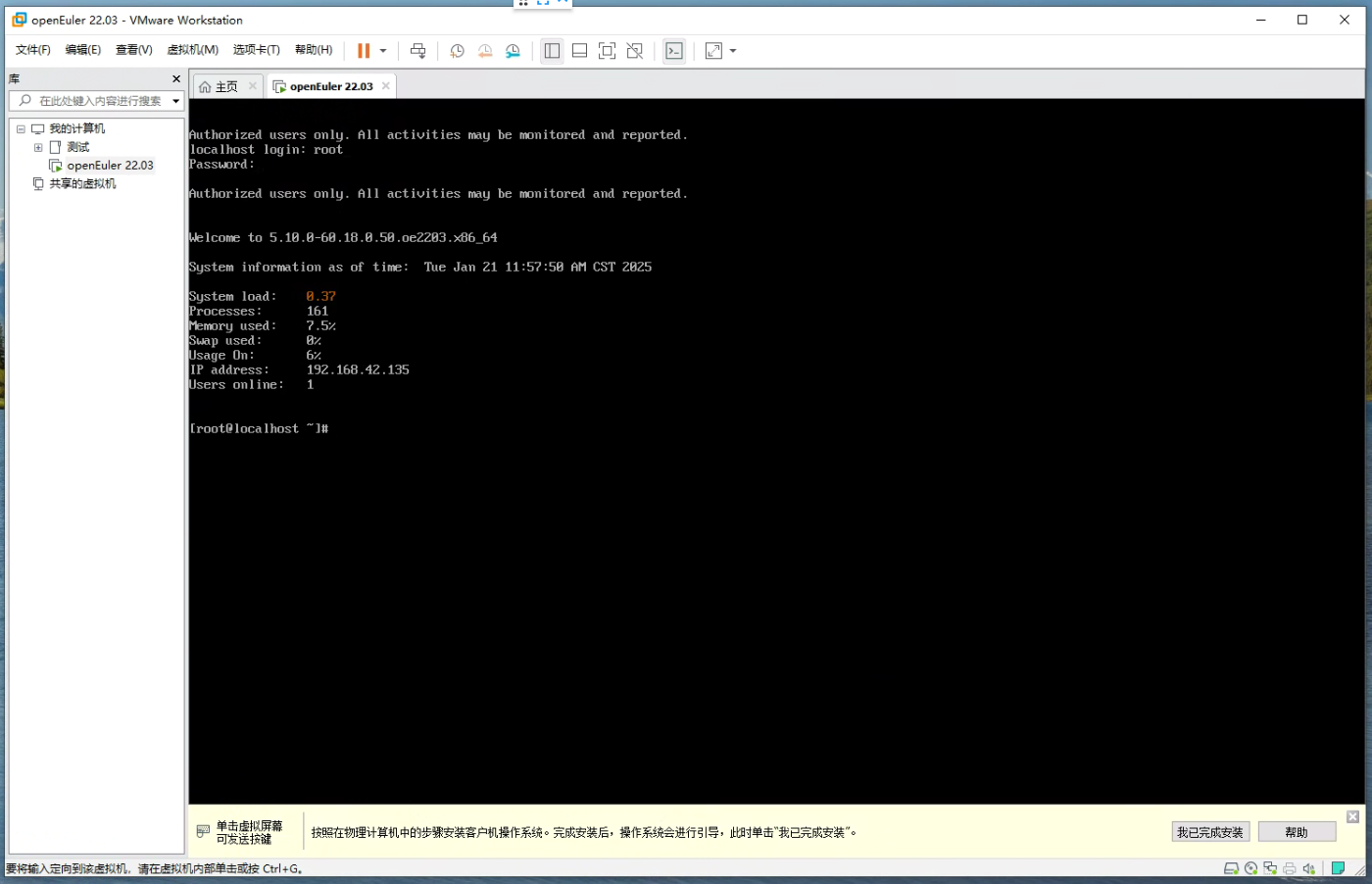Open the 文件(F) menu
This screenshot has height=884, width=1372.
pyautogui.click(x=33, y=50)
